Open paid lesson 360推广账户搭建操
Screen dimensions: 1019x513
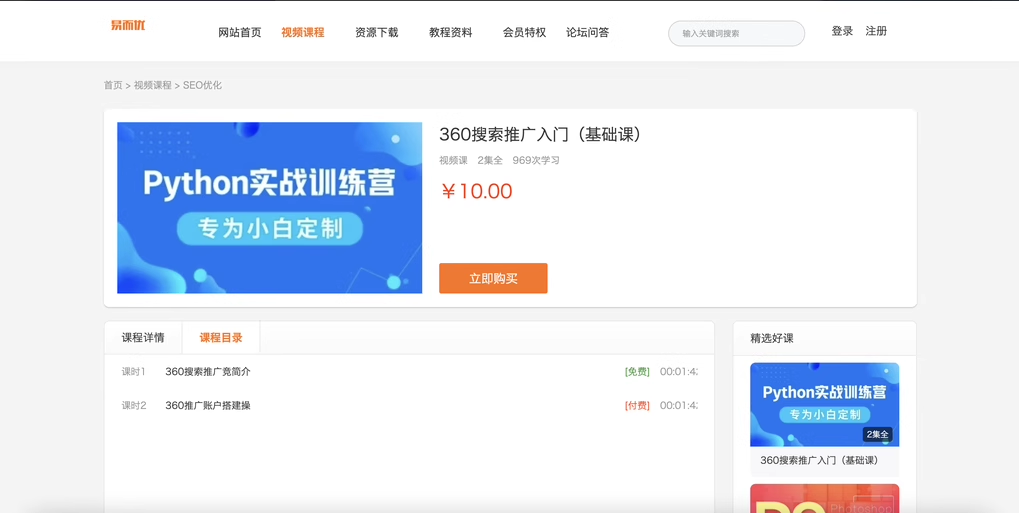[208, 406]
